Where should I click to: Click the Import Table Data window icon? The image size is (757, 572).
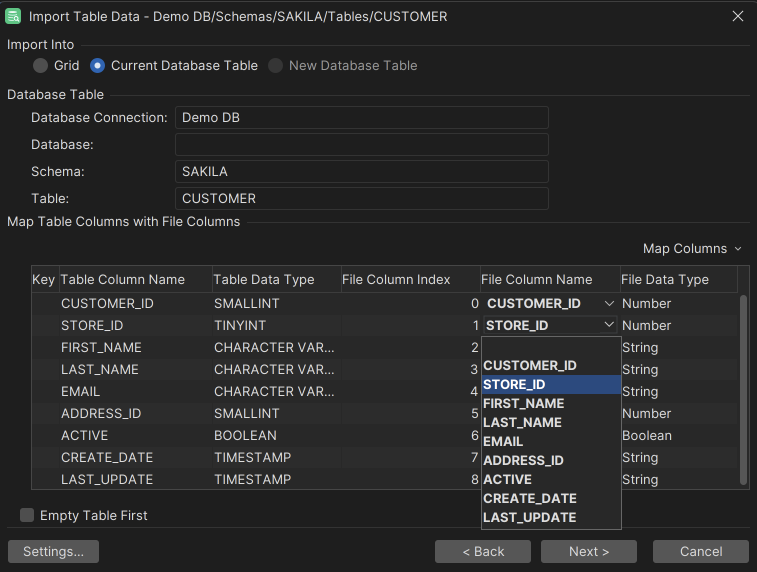coord(14,16)
